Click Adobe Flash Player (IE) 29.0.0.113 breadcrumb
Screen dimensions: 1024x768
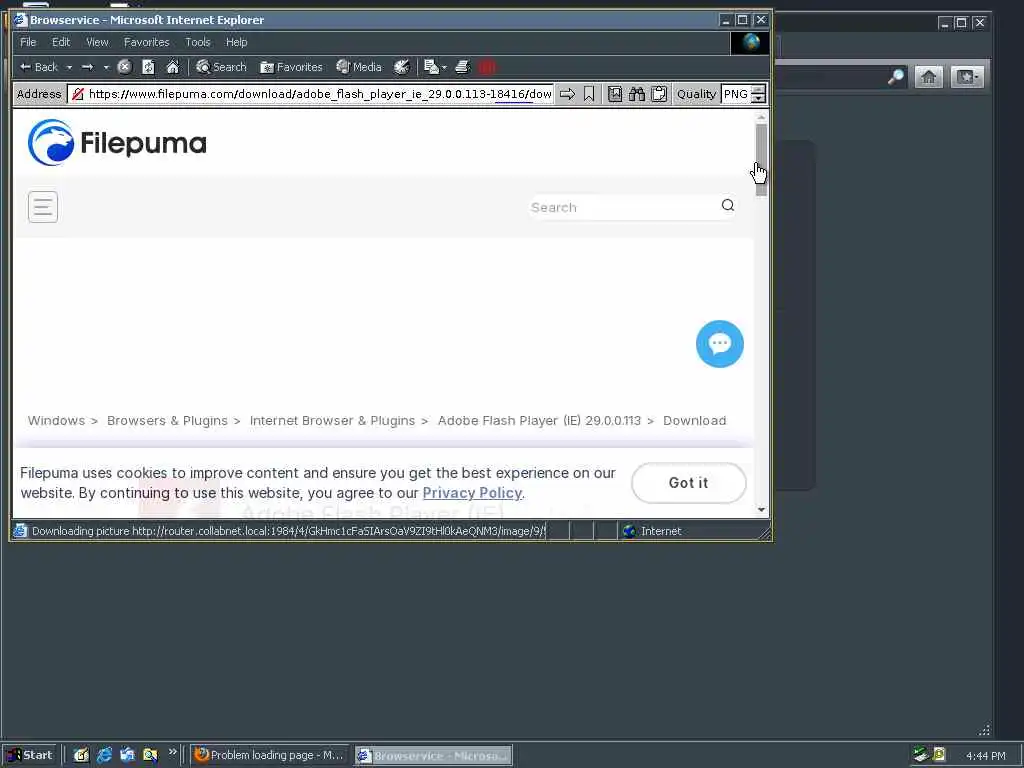click(539, 421)
